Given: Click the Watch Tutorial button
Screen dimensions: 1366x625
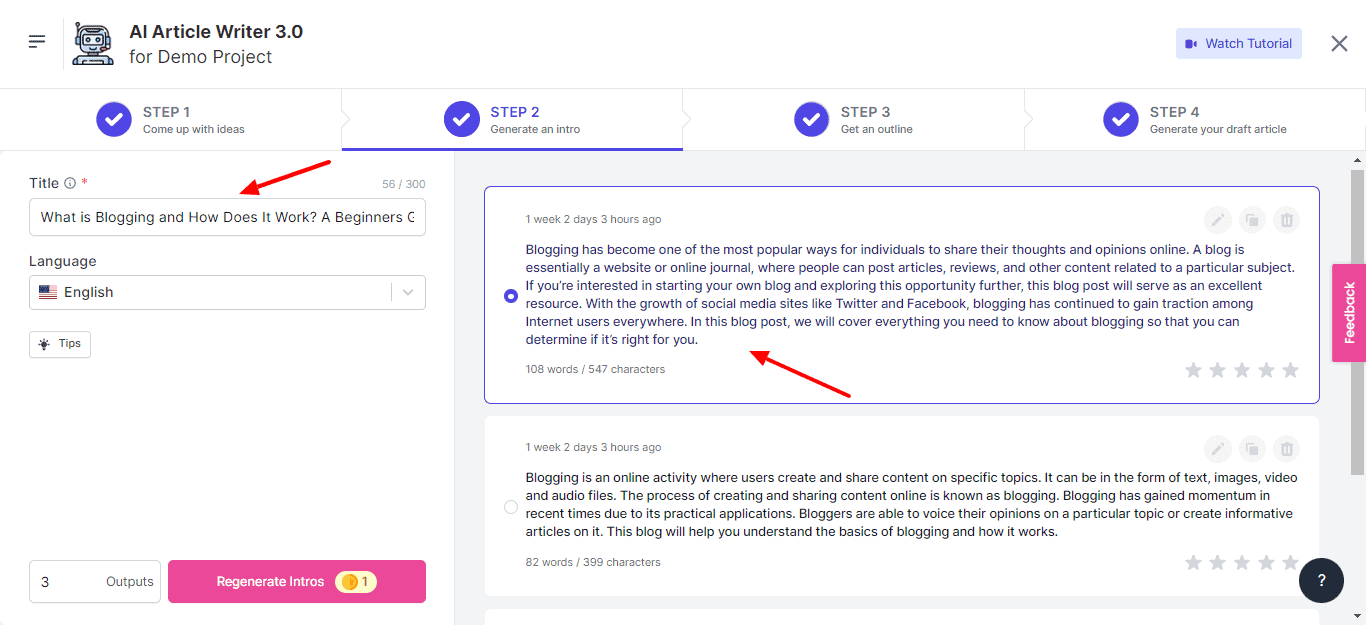Looking at the screenshot, I should 1238,44.
